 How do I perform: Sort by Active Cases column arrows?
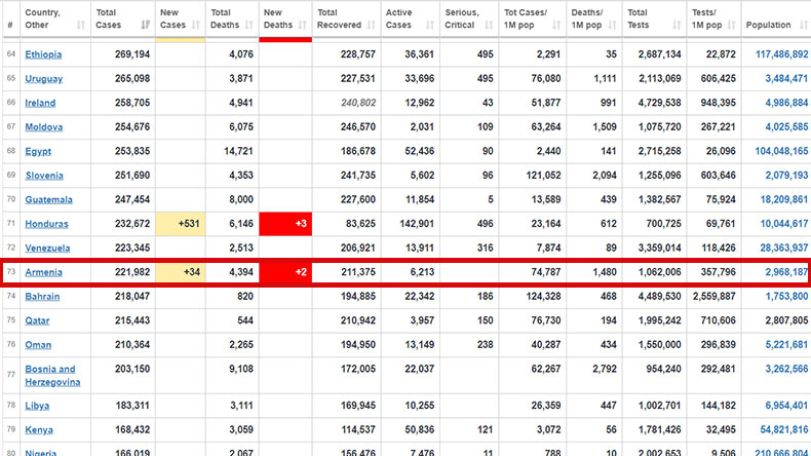coord(430,25)
